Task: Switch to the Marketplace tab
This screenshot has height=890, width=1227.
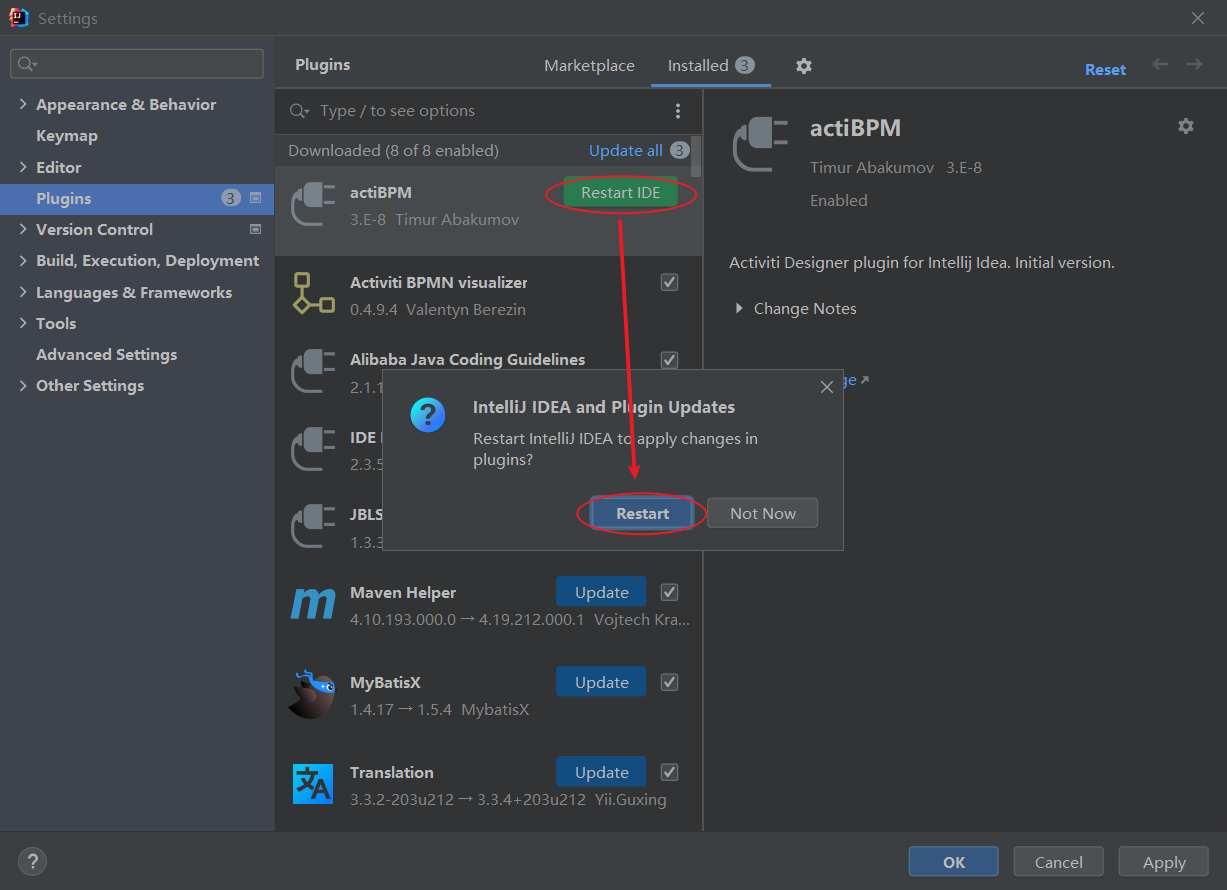Action: (x=589, y=65)
